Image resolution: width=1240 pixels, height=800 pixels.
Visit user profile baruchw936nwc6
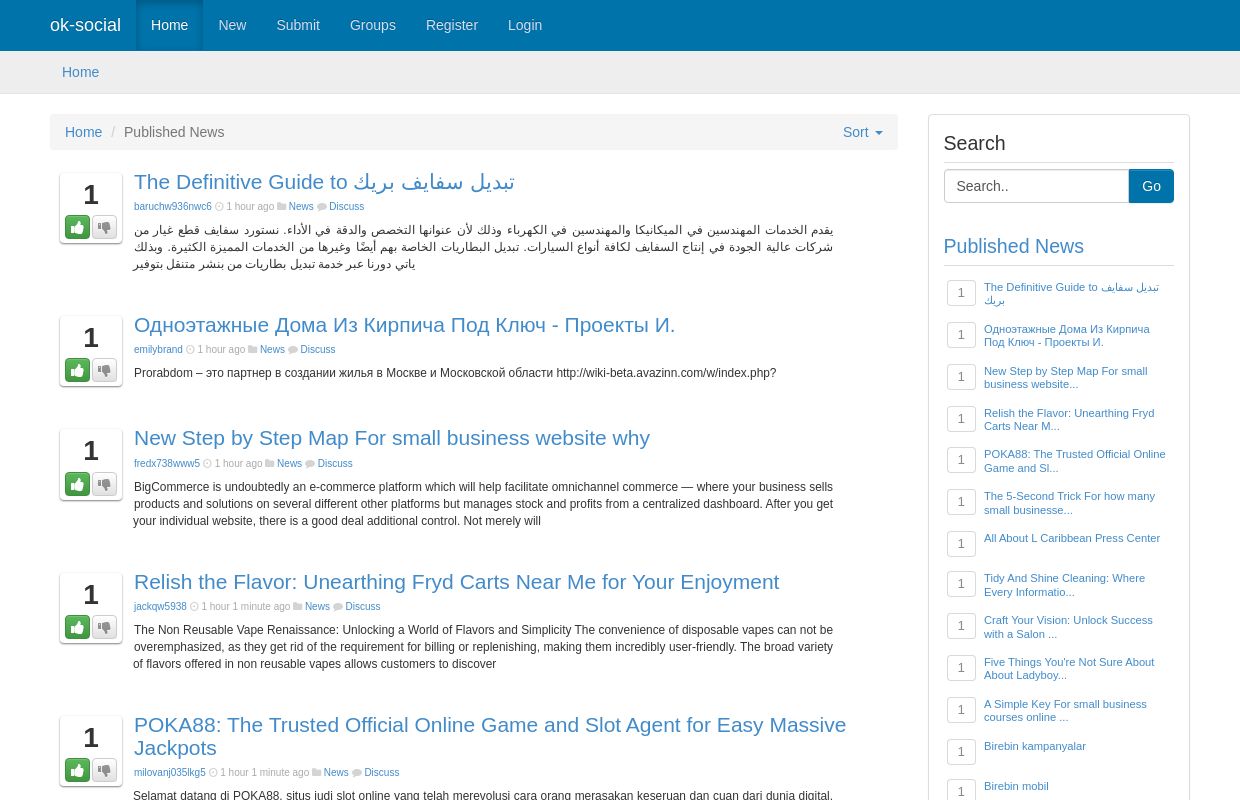coord(173,206)
